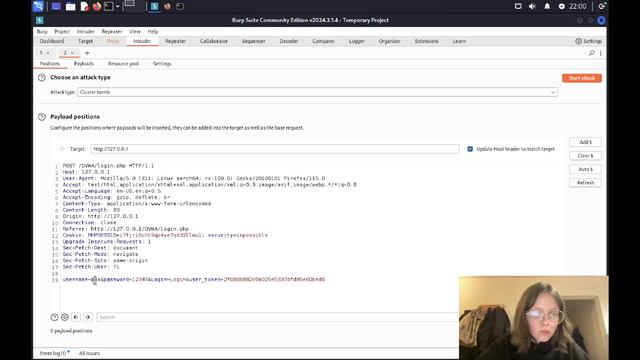Image resolution: width=640 pixels, height=360 pixels.
Task: Open the Intruder Settings sub-tab
Action: coord(162,64)
